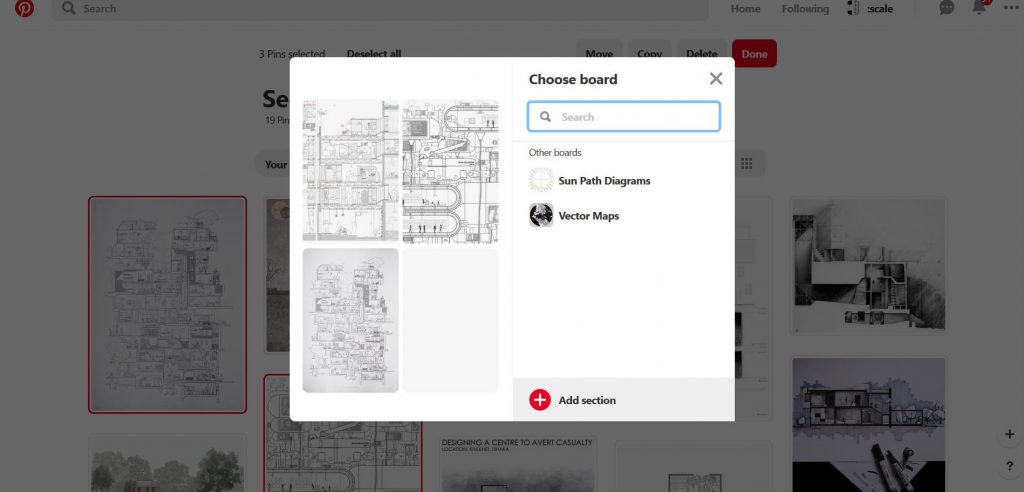Image resolution: width=1024 pixels, height=492 pixels.
Task: Switch to the grid view icon
Action: pos(746,163)
